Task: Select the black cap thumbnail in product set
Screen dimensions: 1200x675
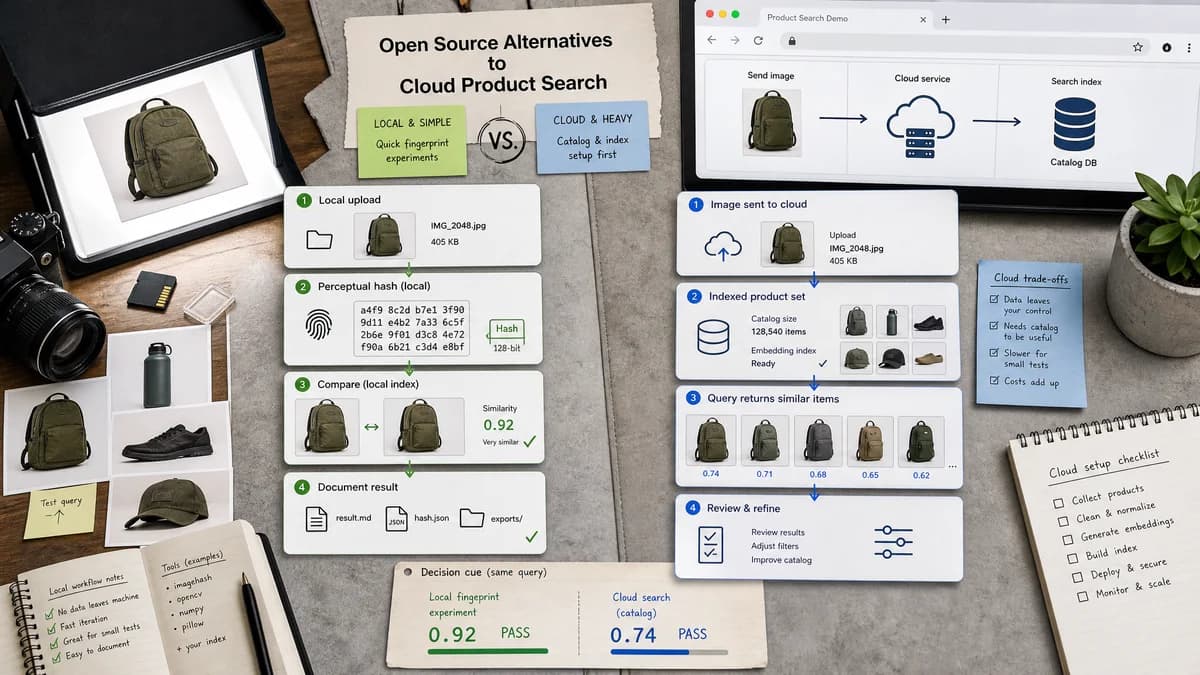Action: 892,358
